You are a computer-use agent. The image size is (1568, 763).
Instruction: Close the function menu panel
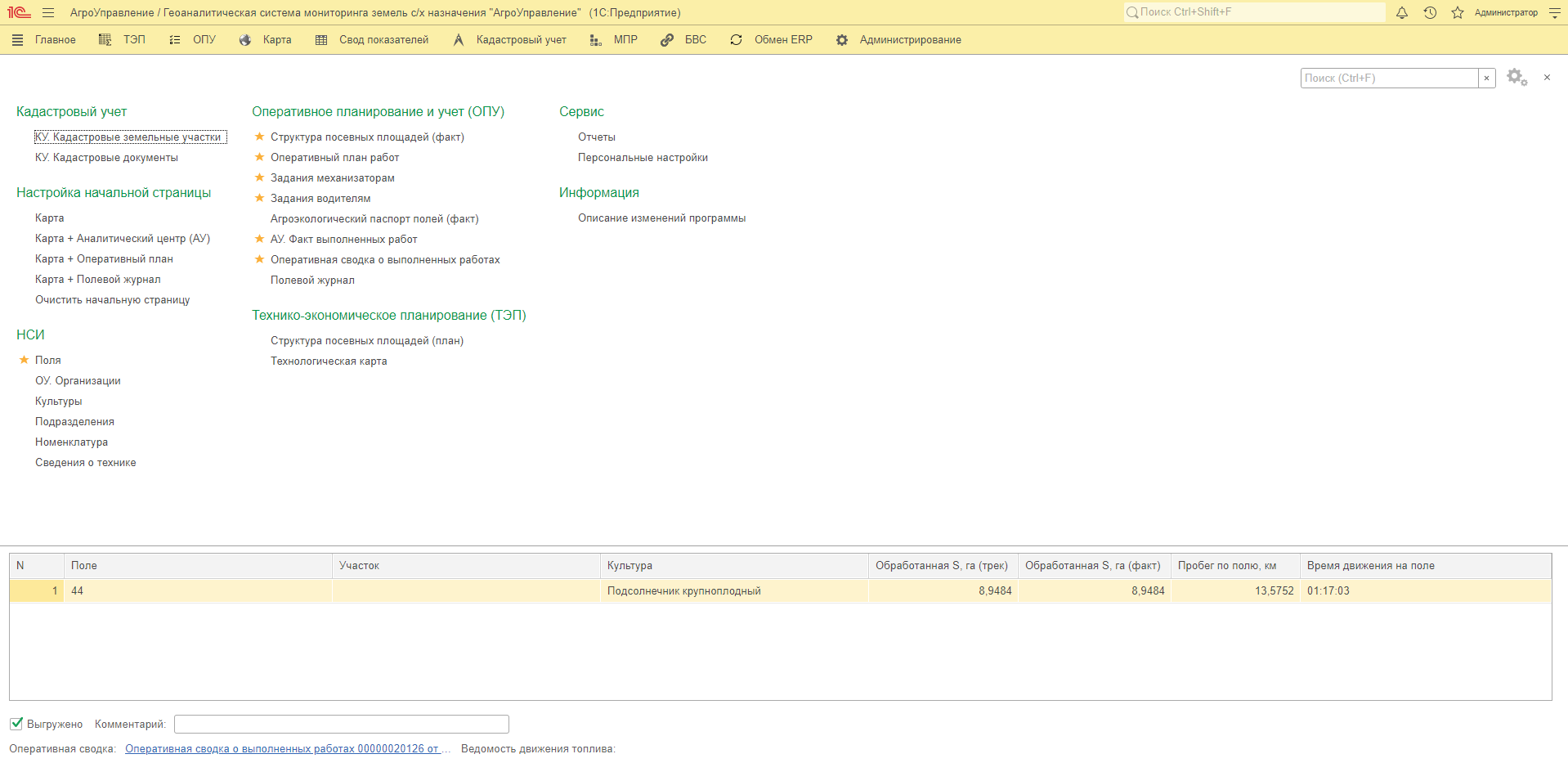coord(1547,78)
